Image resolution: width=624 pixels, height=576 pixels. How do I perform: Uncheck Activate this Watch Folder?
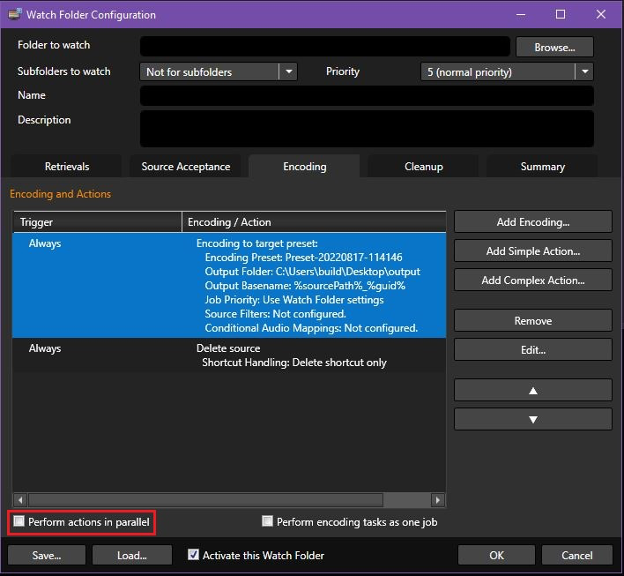[193, 555]
